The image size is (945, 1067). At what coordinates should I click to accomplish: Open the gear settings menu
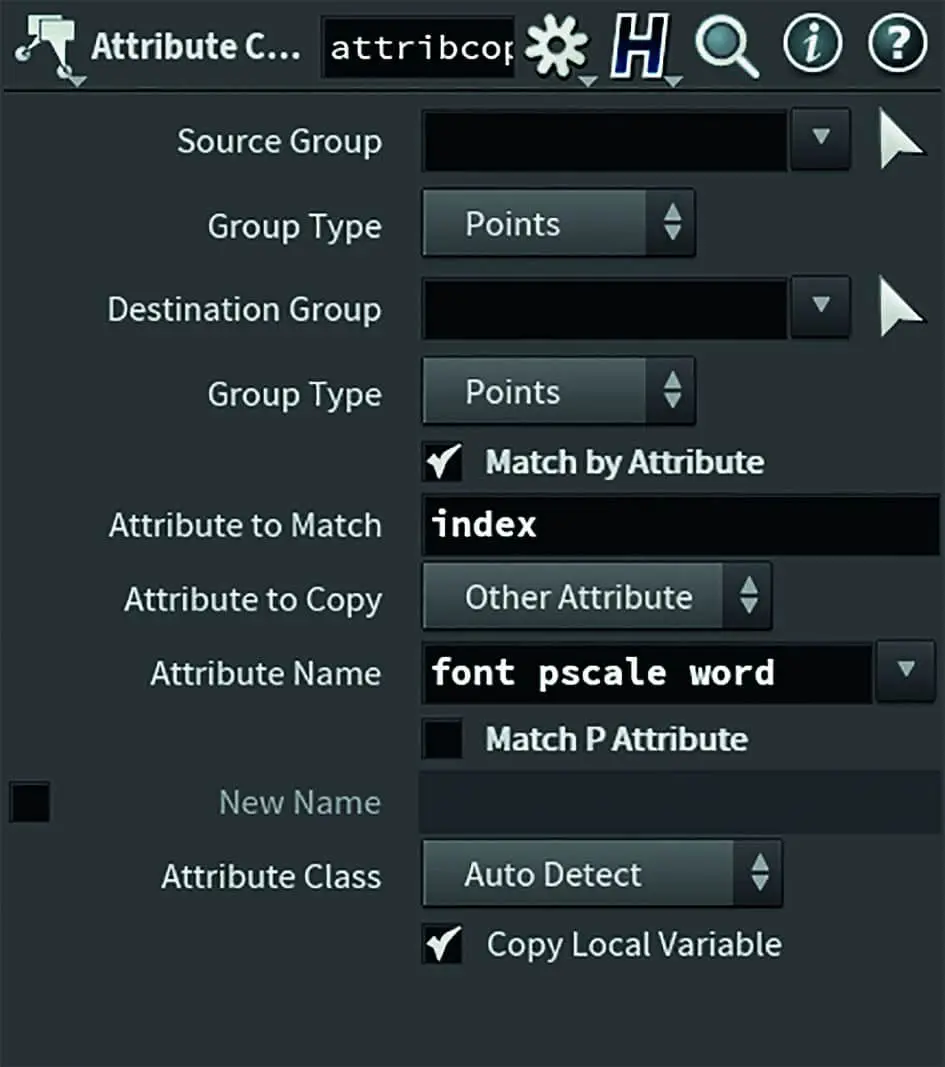[x=557, y=46]
